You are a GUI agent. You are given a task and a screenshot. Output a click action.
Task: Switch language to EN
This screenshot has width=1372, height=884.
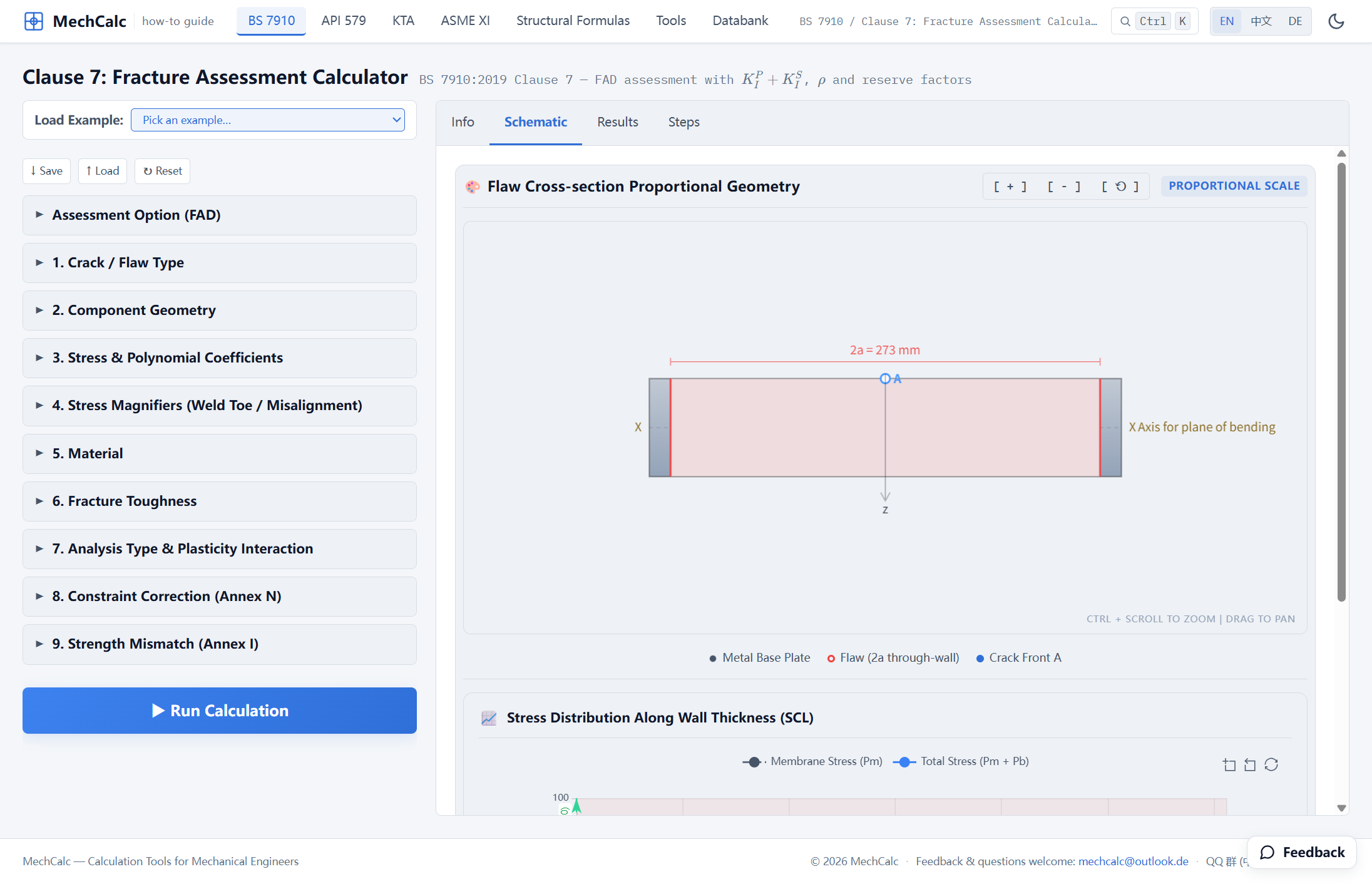tap(1227, 21)
